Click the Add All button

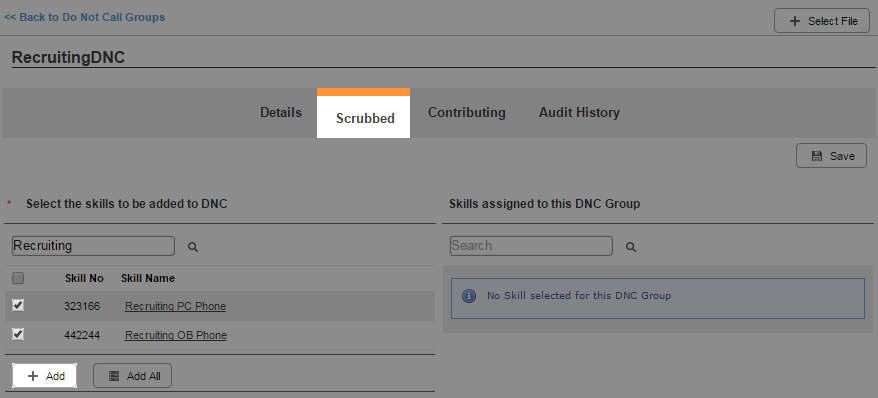[x=132, y=376]
